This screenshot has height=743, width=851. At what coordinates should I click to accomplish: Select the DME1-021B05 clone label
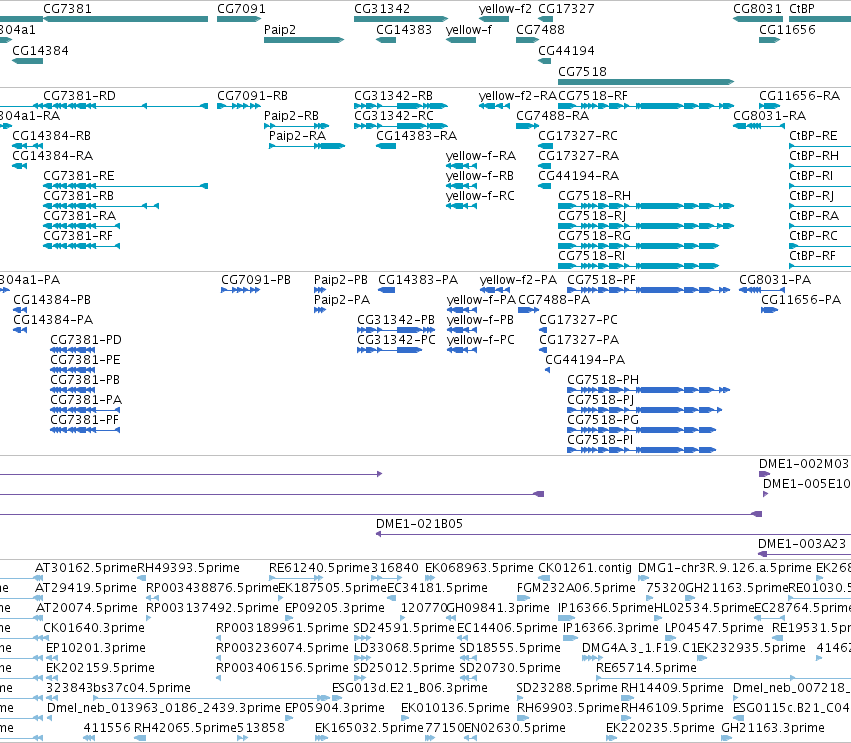tap(419, 524)
